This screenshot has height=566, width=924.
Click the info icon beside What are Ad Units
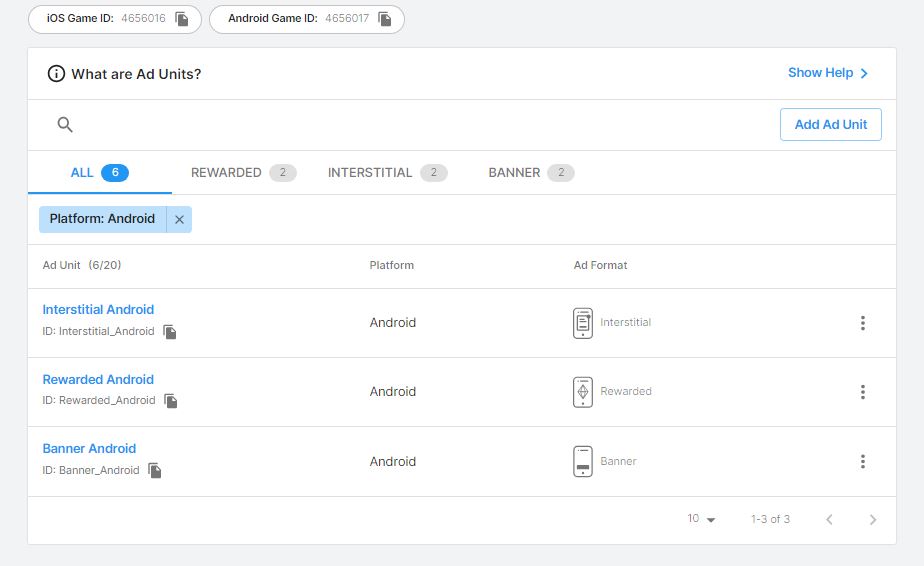[x=57, y=74]
